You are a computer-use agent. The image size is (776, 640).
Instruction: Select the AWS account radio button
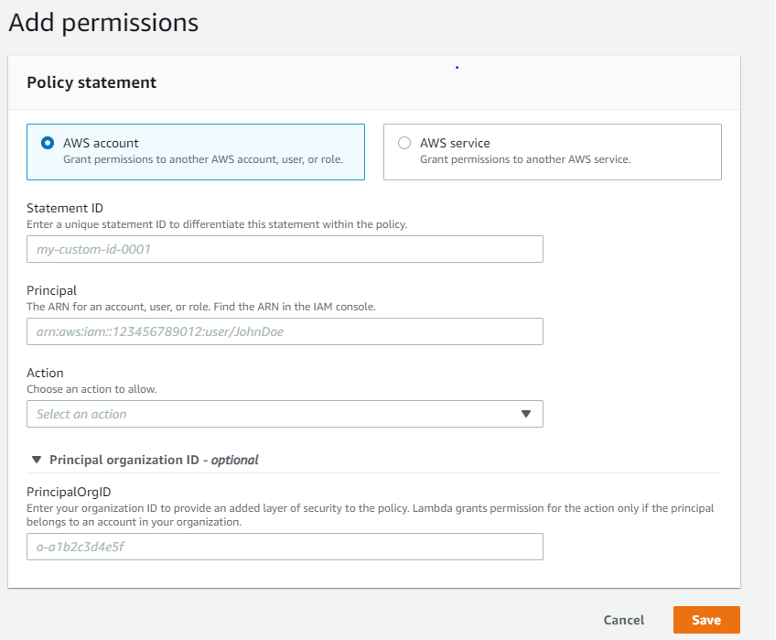pos(47,143)
